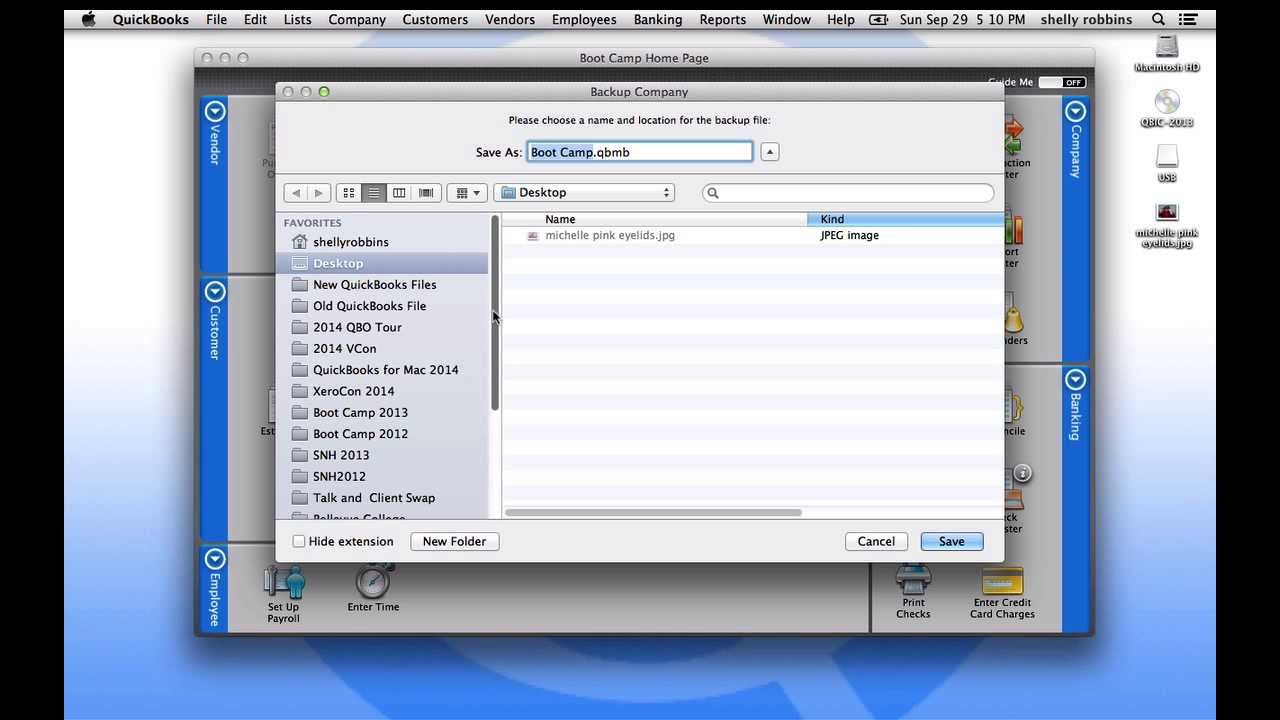Open the Apple menu
The width and height of the screenshot is (1280, 720).
point(89,19)
